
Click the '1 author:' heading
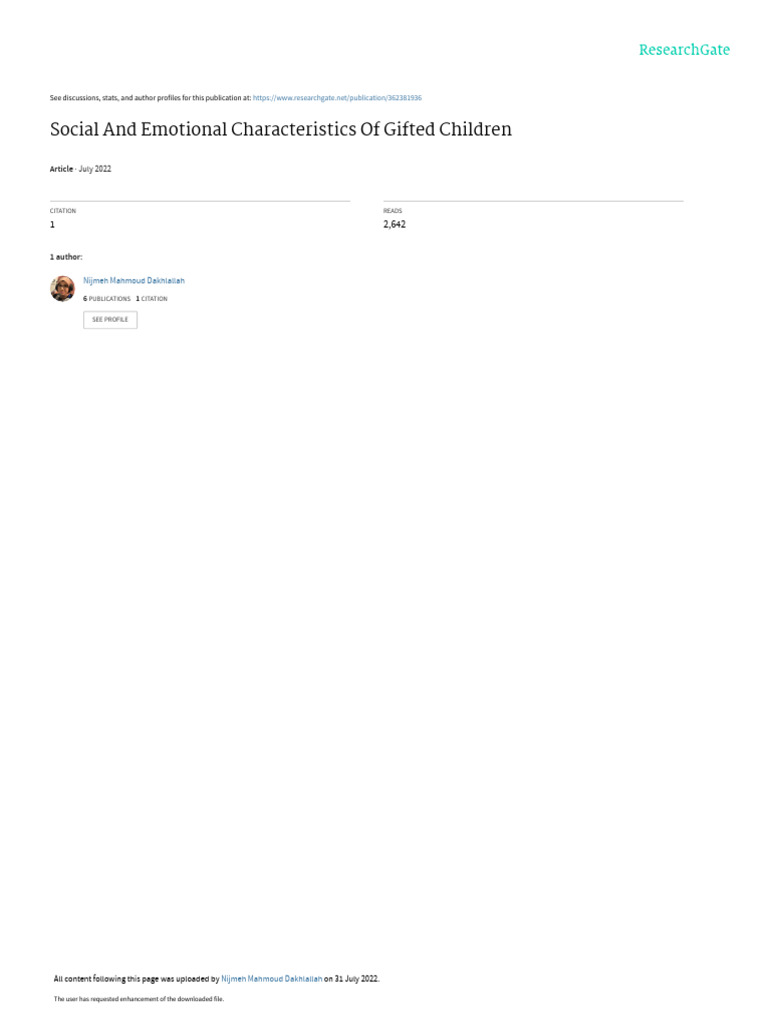click(66, 257)
